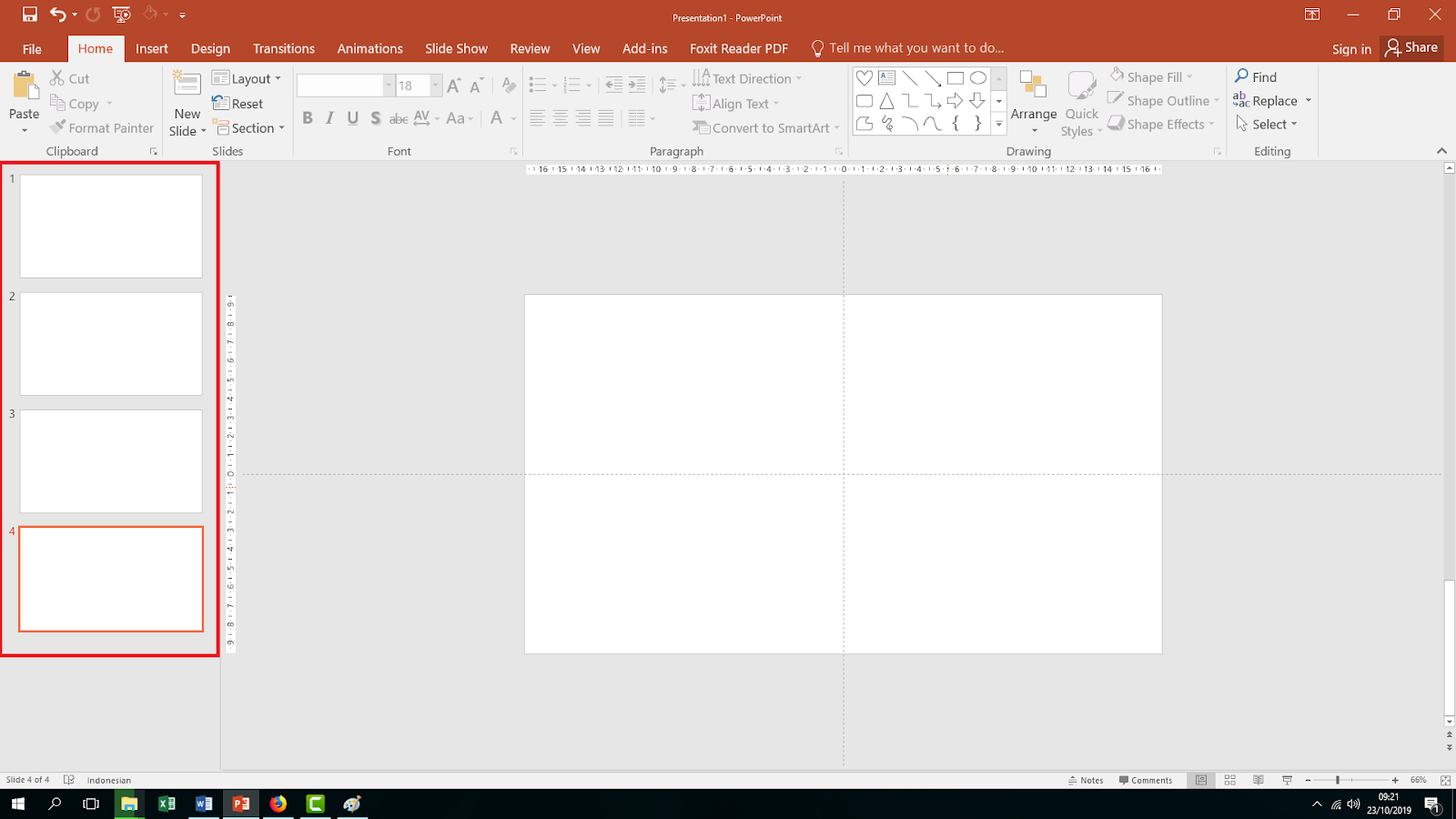Apply Shape Fill

(x=1151, y=76)
